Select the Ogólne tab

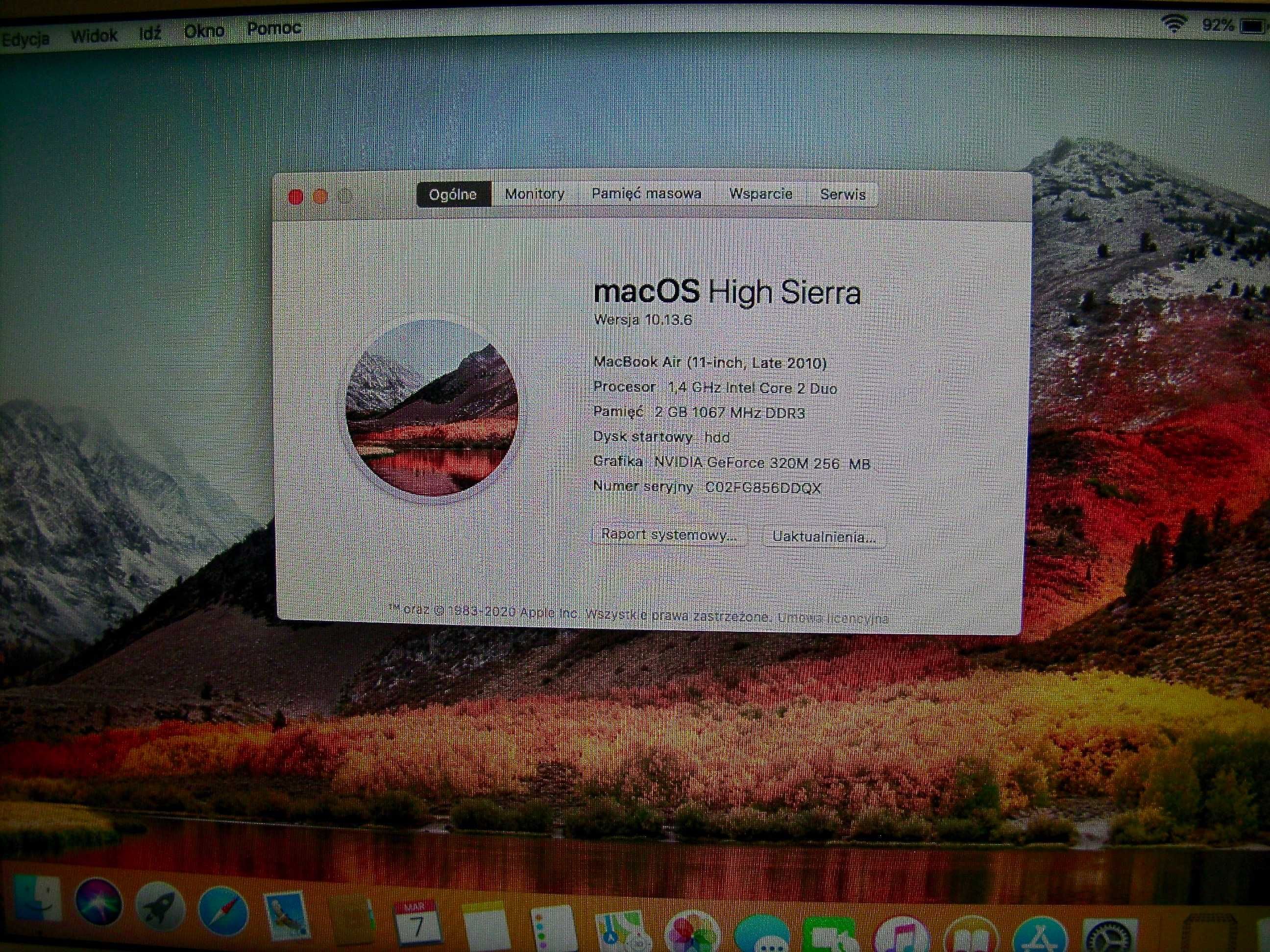point(454,194)
